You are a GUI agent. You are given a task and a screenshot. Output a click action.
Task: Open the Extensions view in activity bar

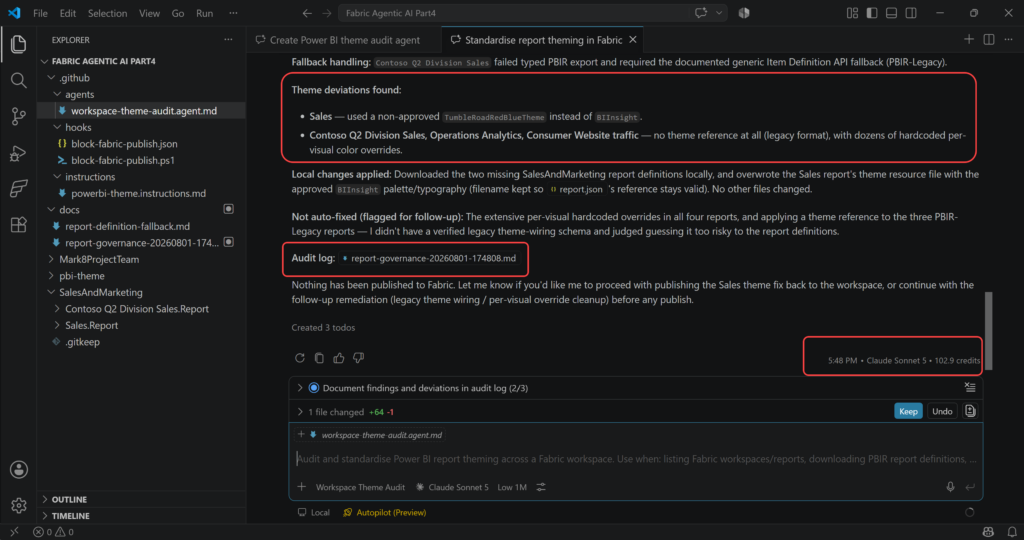tap(18, 225)
